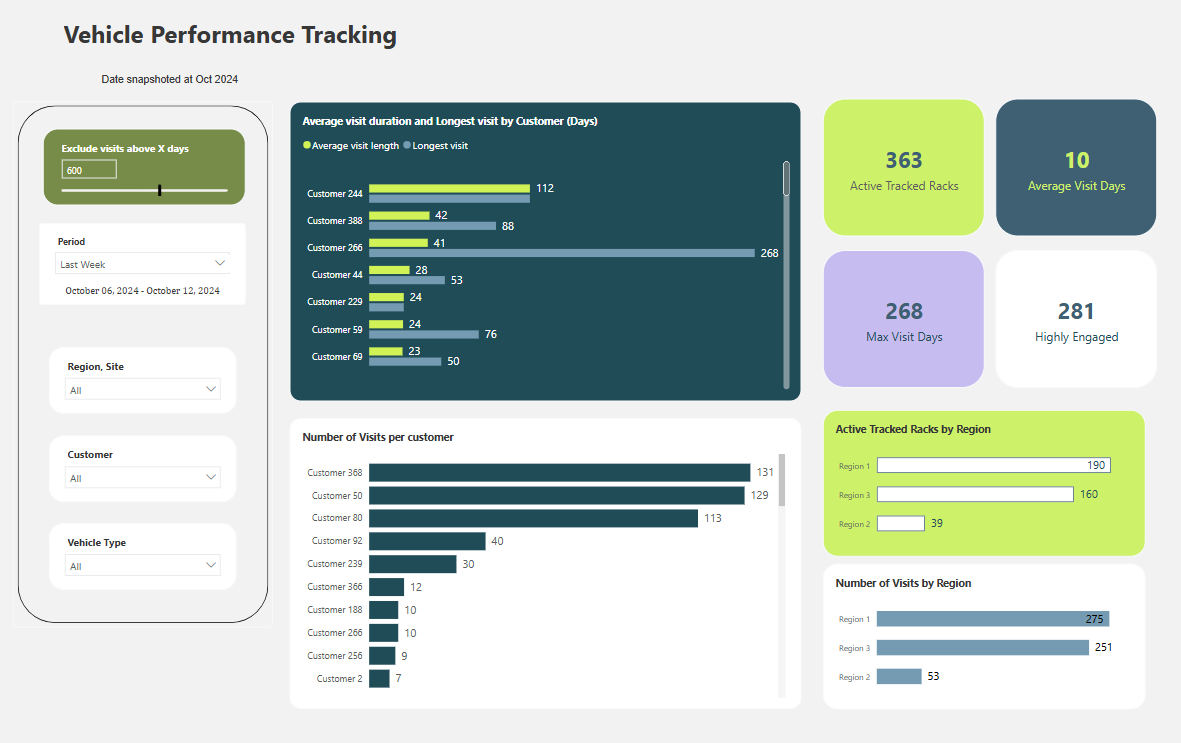Click the Average visit duration chart title
The height and width of the screenshot is (743, 1181).
click(450, 121)
